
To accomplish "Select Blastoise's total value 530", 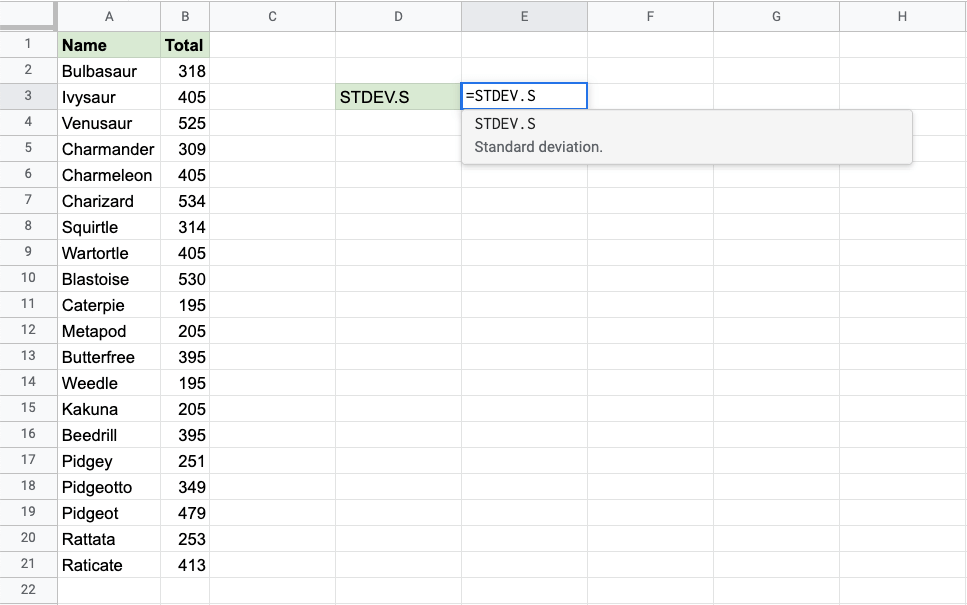I will point(185,279).
